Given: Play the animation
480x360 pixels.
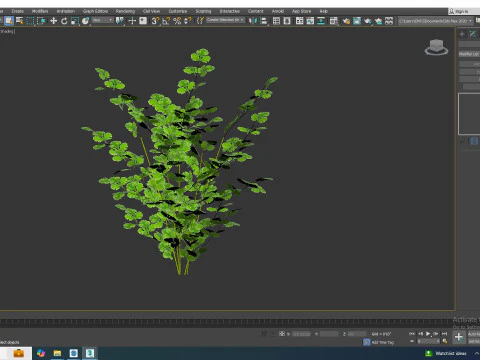Looking at the screenshot, I should tap(428, 333).
